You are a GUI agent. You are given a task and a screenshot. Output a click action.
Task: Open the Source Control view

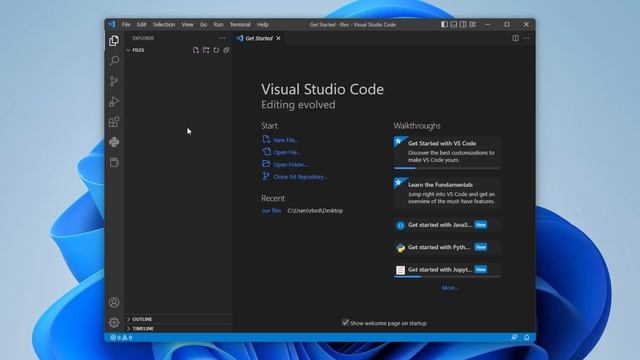click(114, 81)
